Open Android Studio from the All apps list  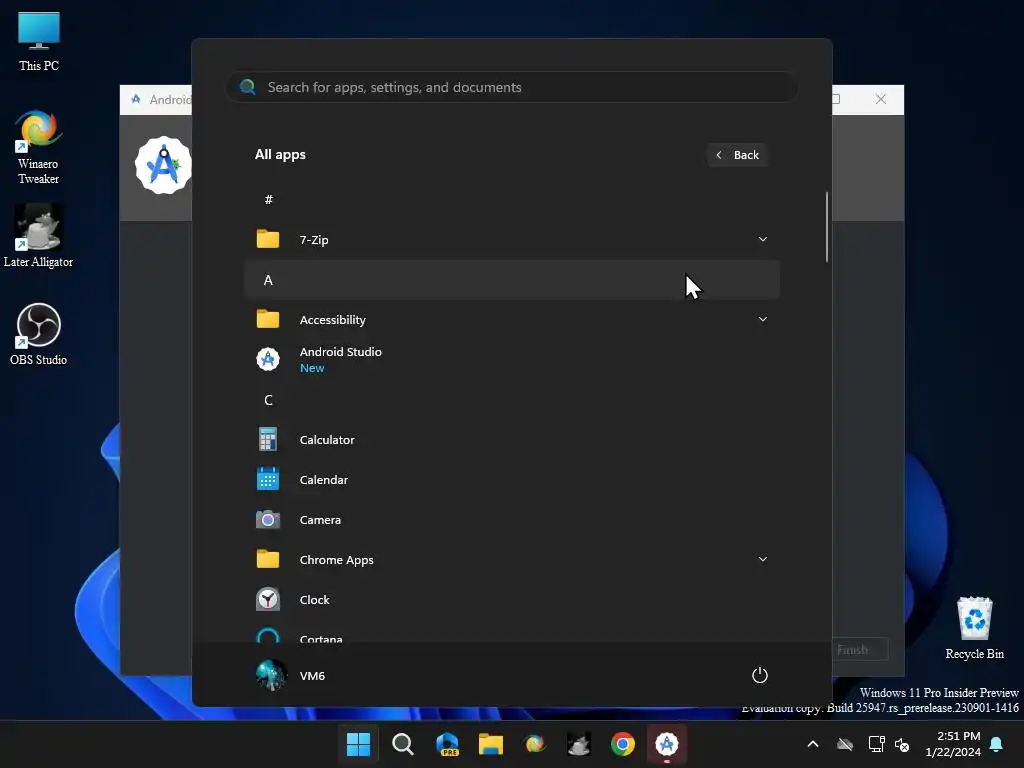(511, 359)
